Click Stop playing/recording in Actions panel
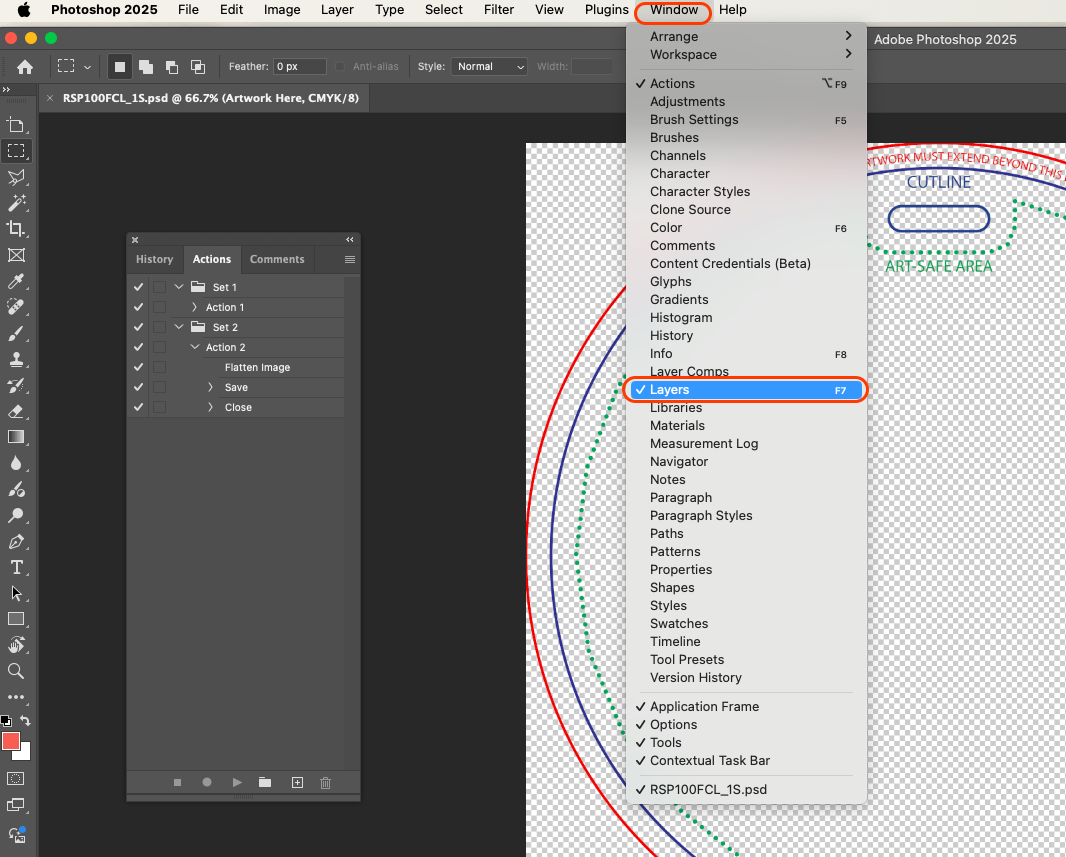 click(x=177, y=783)
